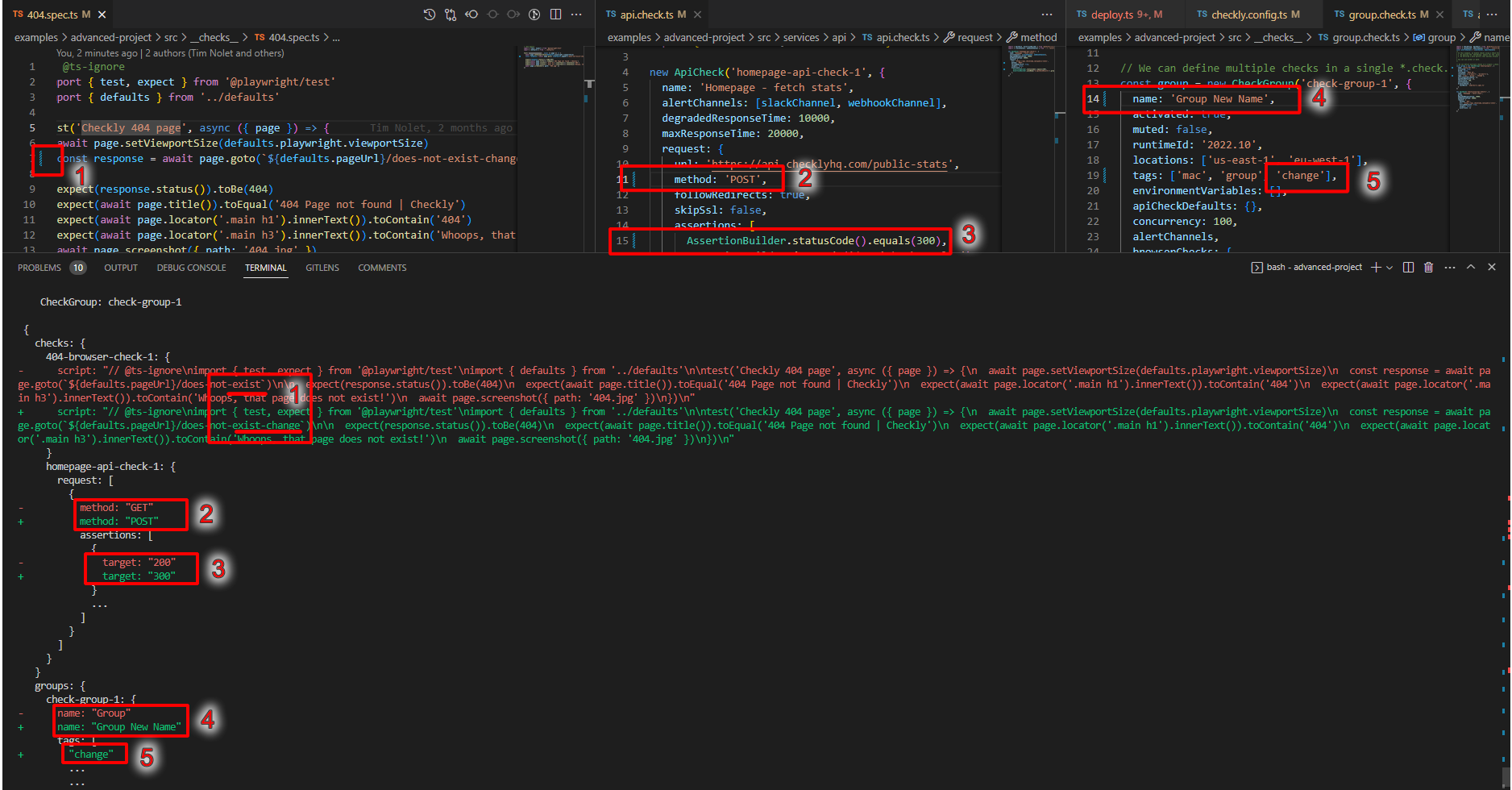Close the 404.spec.ts tab
The height and width of the screenshot is (790, 1512).
tap(102, 15)
